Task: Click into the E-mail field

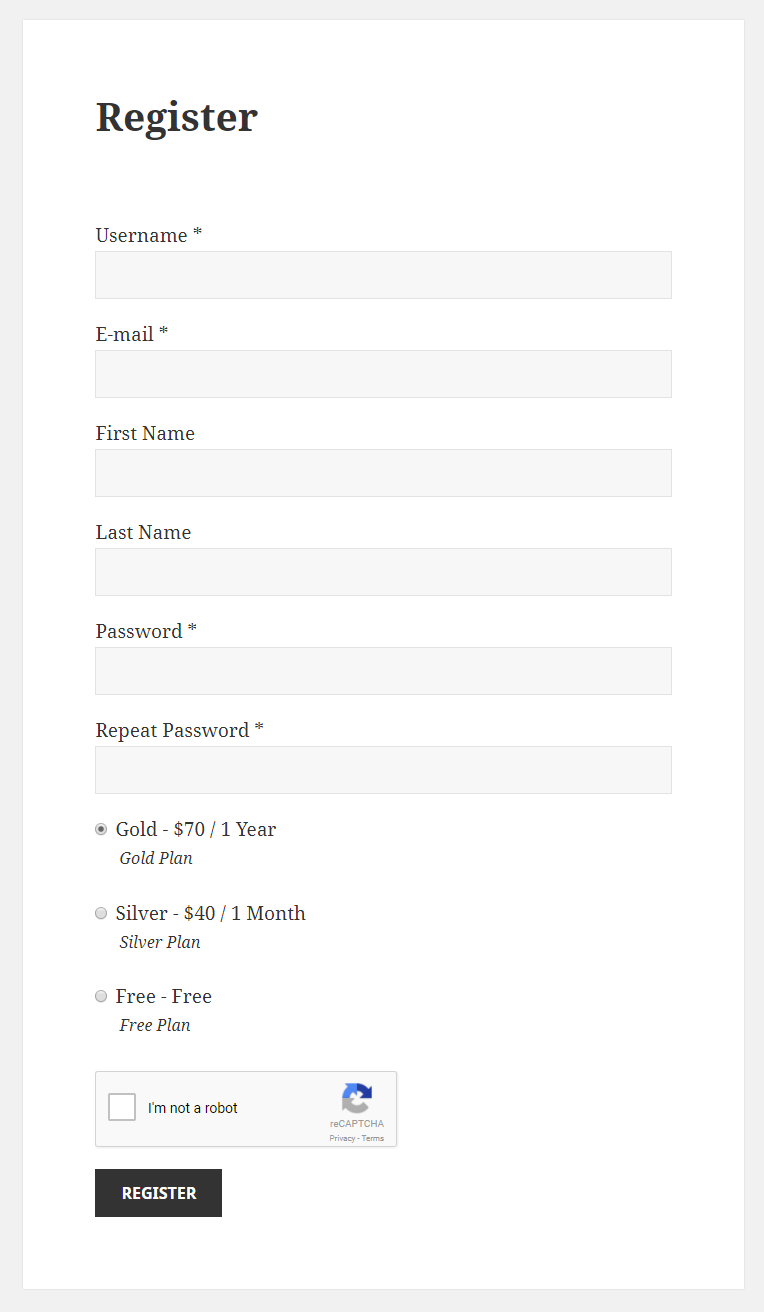Action: point(383,374)
